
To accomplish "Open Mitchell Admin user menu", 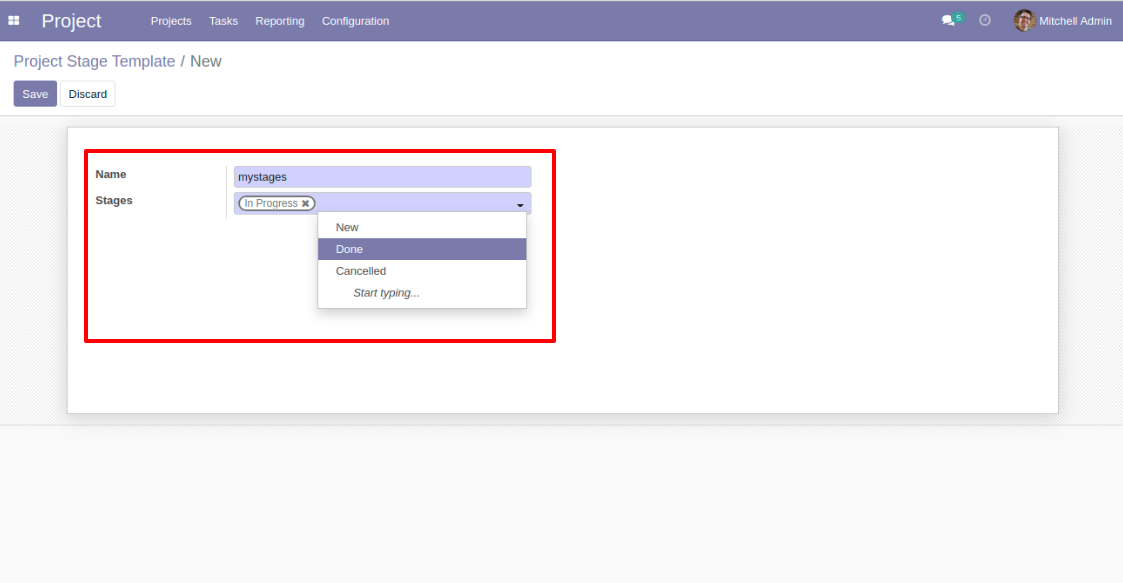I will (1063, 21).
